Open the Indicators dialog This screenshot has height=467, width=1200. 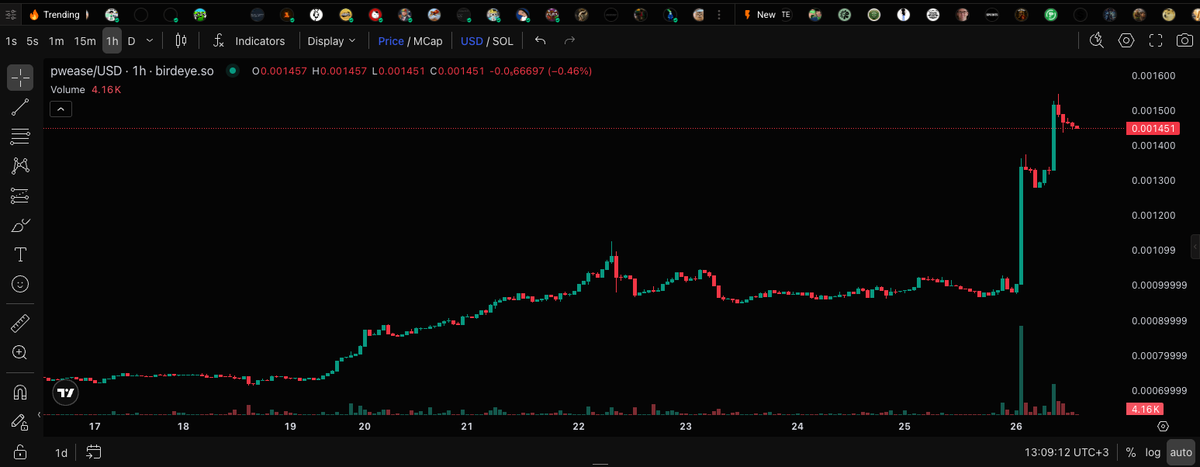pyautogui.click(x=260, y=41)
